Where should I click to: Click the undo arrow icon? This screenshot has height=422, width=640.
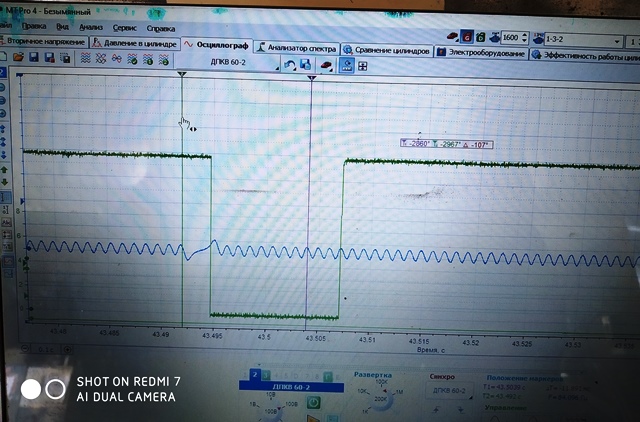[290, 65]
